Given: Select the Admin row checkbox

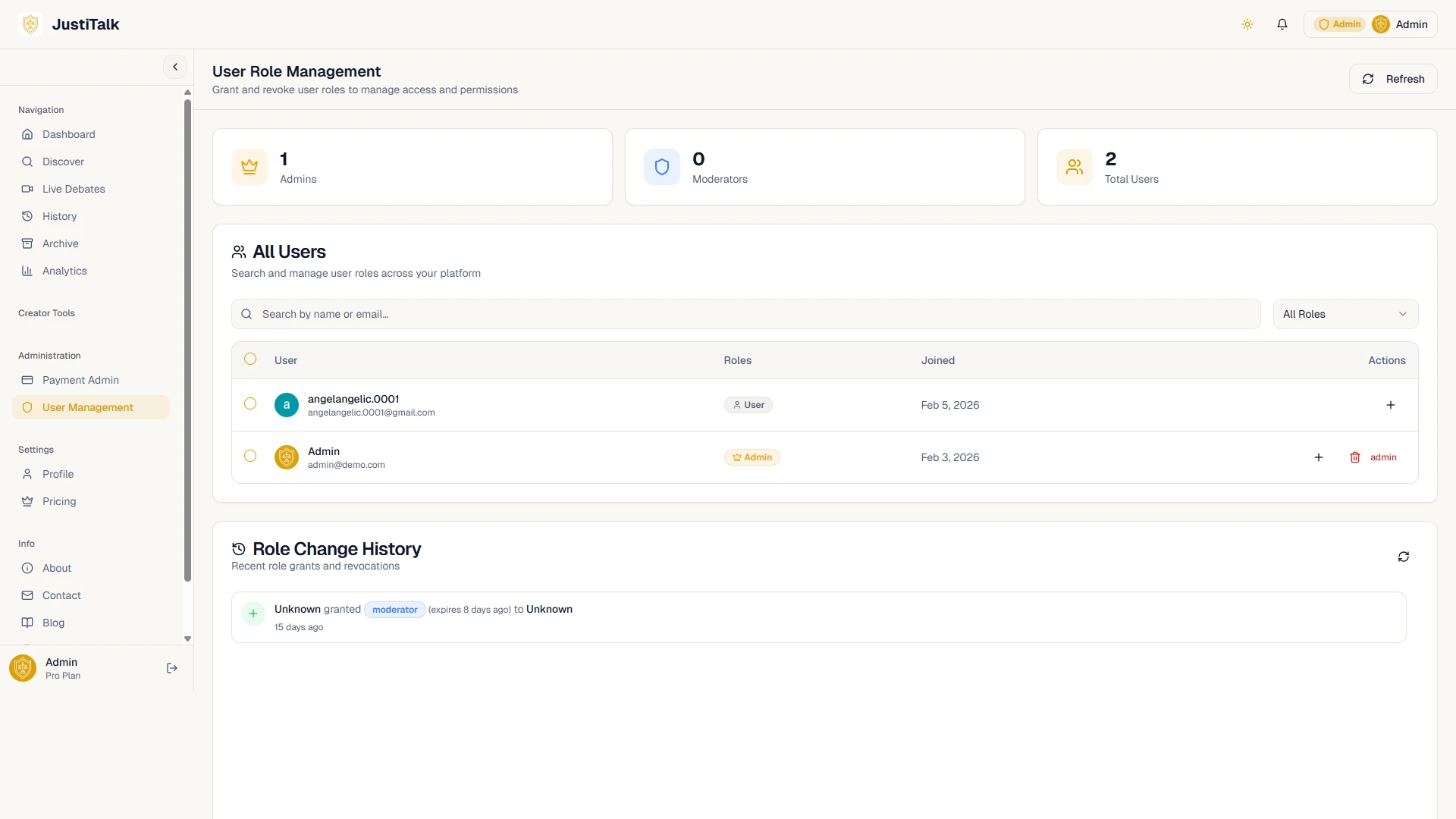Looking at the screenshot, I should point(250,456).
